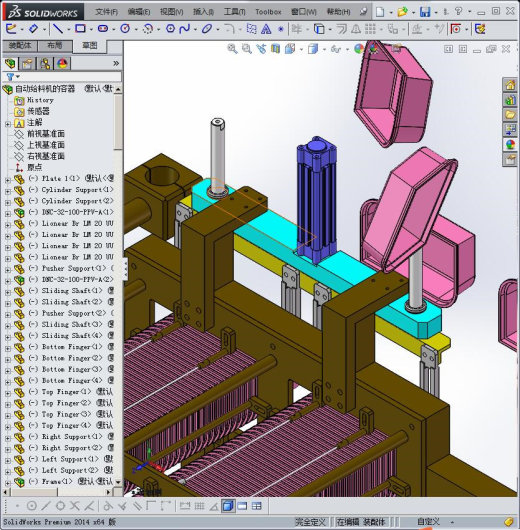Select Cylinder Support<1> in the tree
This screenshot has width=520, height=530.
tap(77, 190)
